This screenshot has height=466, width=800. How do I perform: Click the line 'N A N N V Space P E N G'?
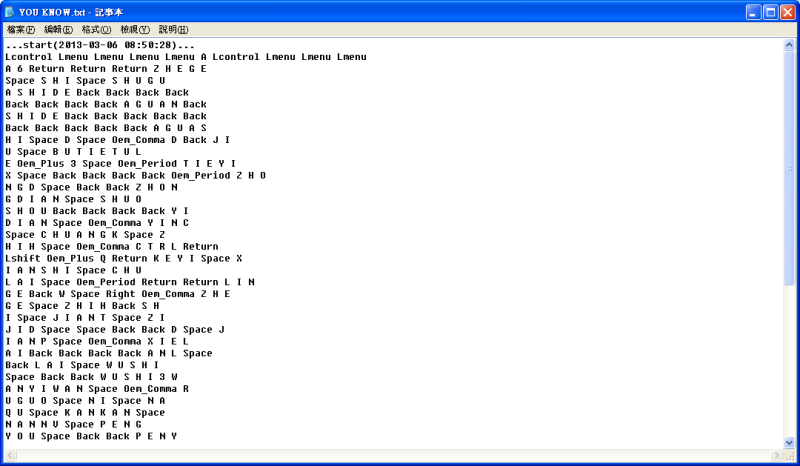(x=73, y=424)
